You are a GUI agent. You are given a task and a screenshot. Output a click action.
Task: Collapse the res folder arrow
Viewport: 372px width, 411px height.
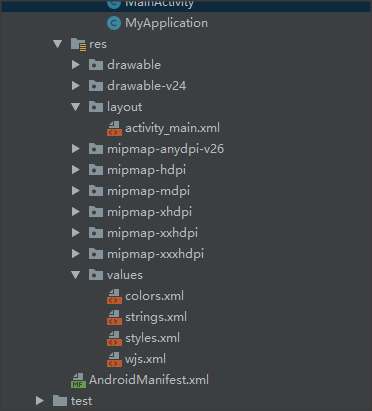58,44
